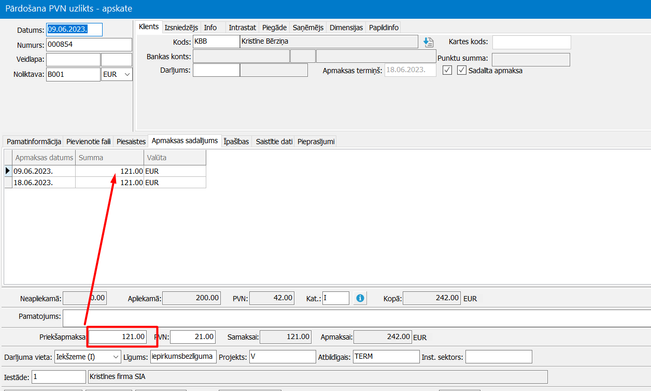Image resolution: width=651 pixels, height=391 pixels.
Task: Switch to Pievienotie faili tab
Action: [x=88, y=142]
